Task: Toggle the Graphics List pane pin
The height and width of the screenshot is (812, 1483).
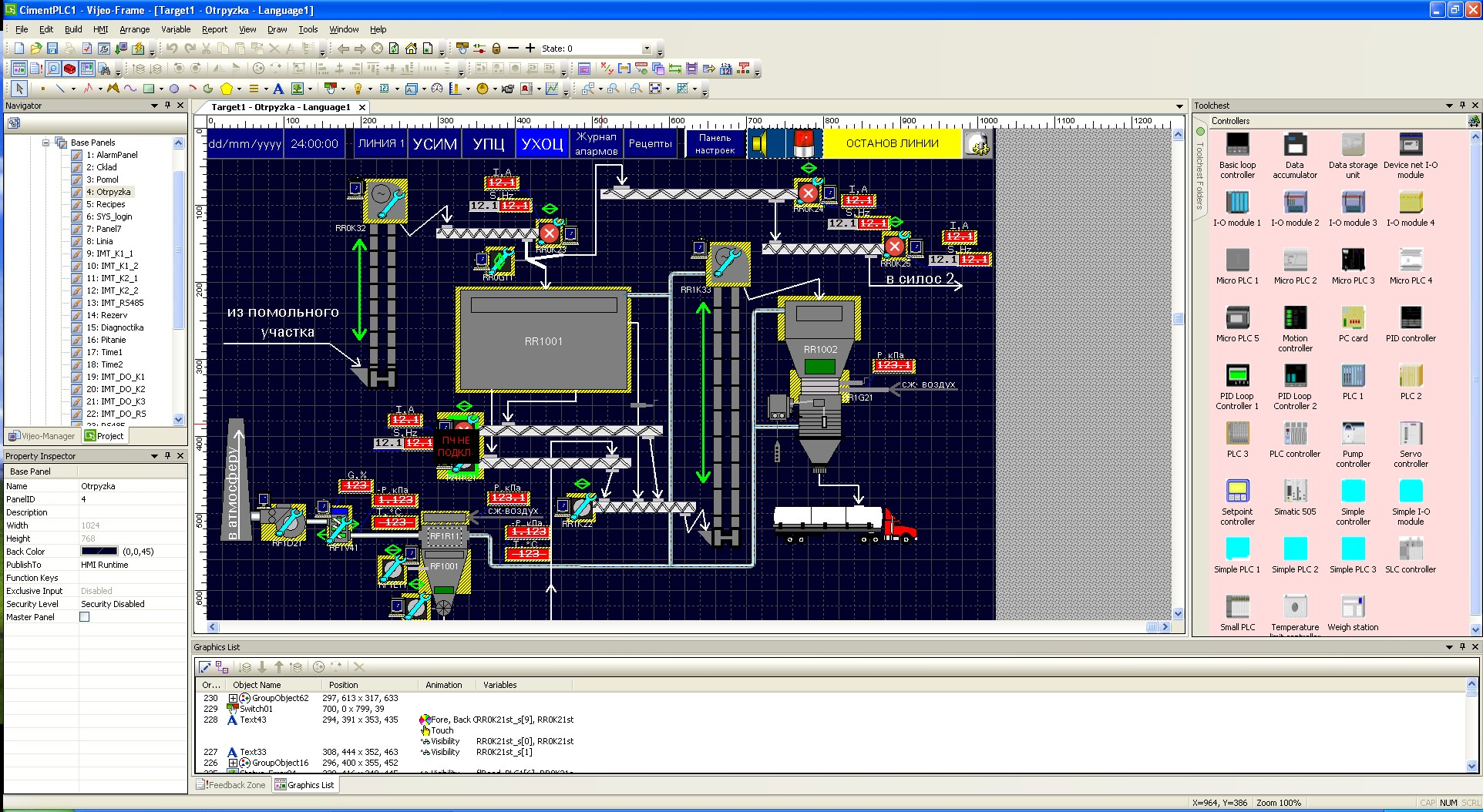Action: point(1462,647)
